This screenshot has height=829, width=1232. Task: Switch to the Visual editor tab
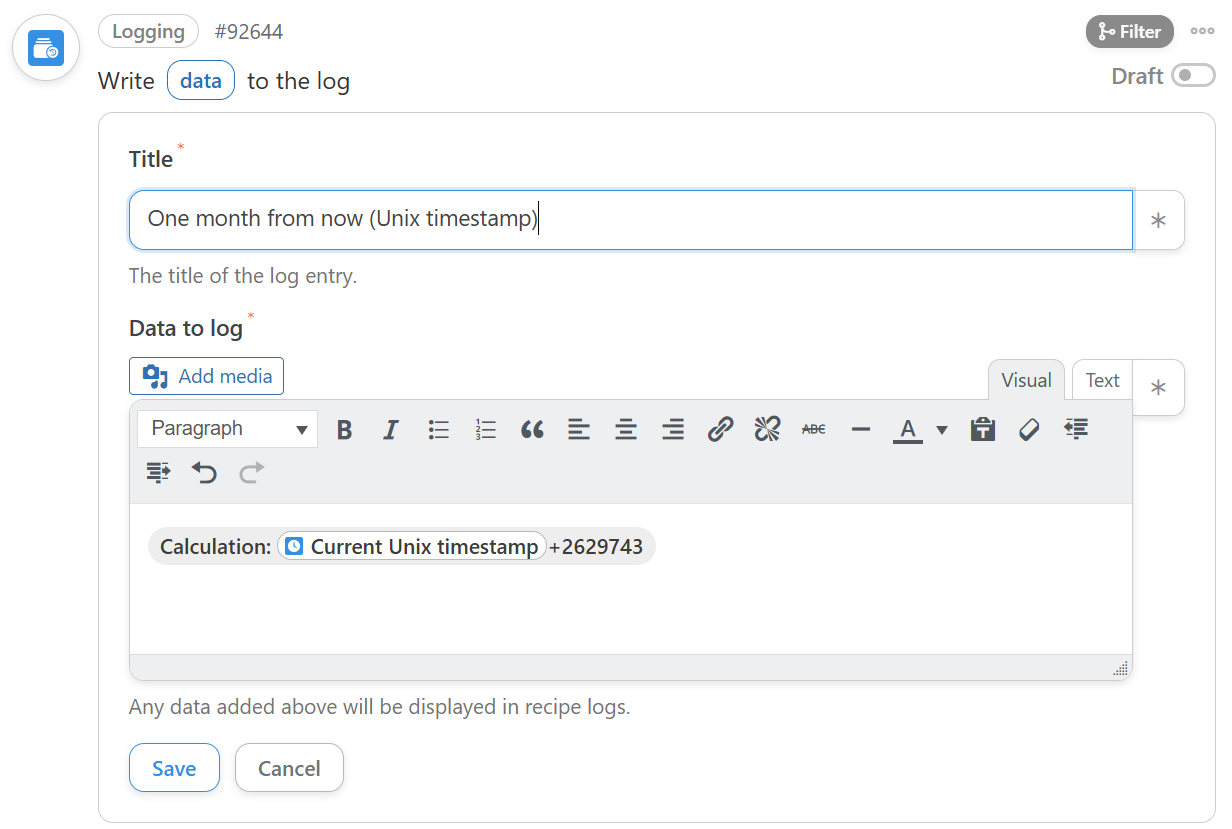click(x=1026, y=380)
